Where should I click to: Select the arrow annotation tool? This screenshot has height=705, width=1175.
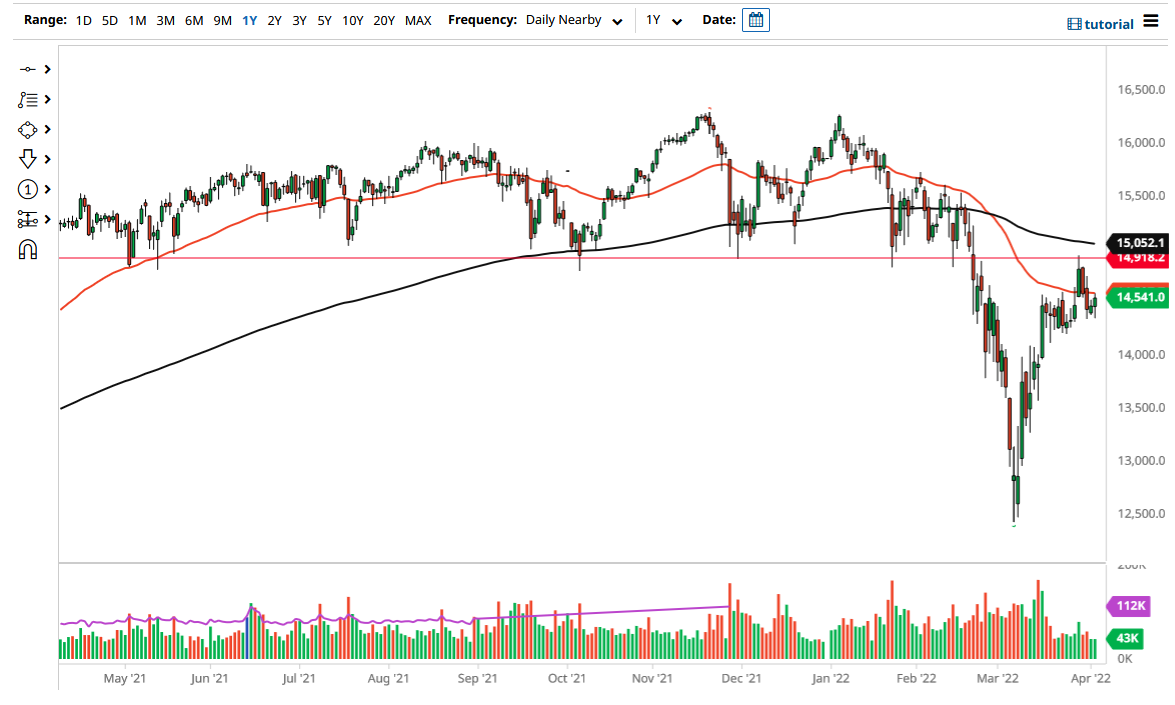tap(28, 159)
